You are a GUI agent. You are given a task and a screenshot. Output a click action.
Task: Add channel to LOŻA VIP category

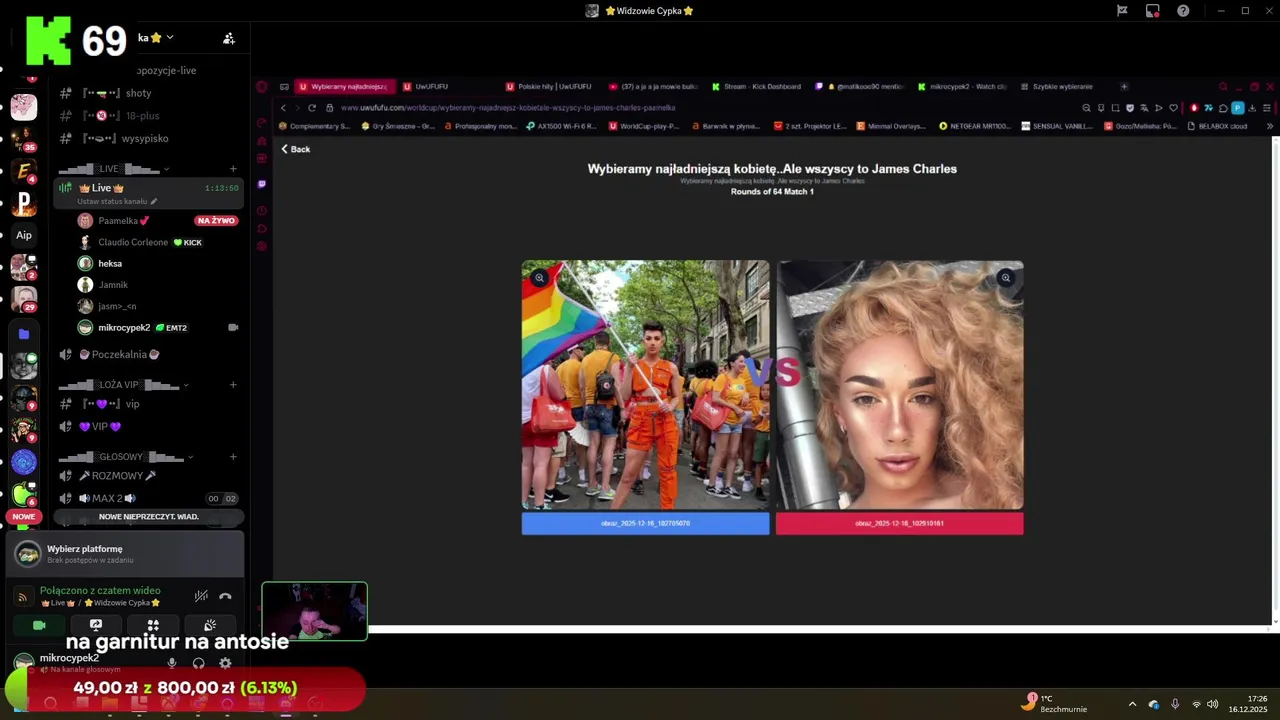point(233,385)
